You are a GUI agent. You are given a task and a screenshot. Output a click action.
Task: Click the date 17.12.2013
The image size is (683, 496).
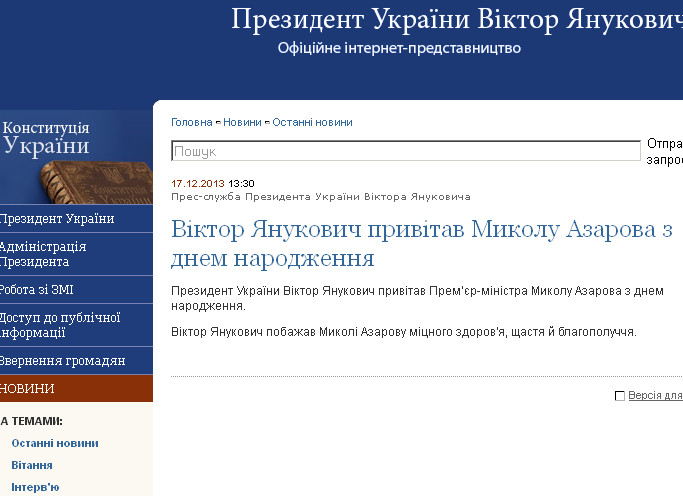[198, 183]
